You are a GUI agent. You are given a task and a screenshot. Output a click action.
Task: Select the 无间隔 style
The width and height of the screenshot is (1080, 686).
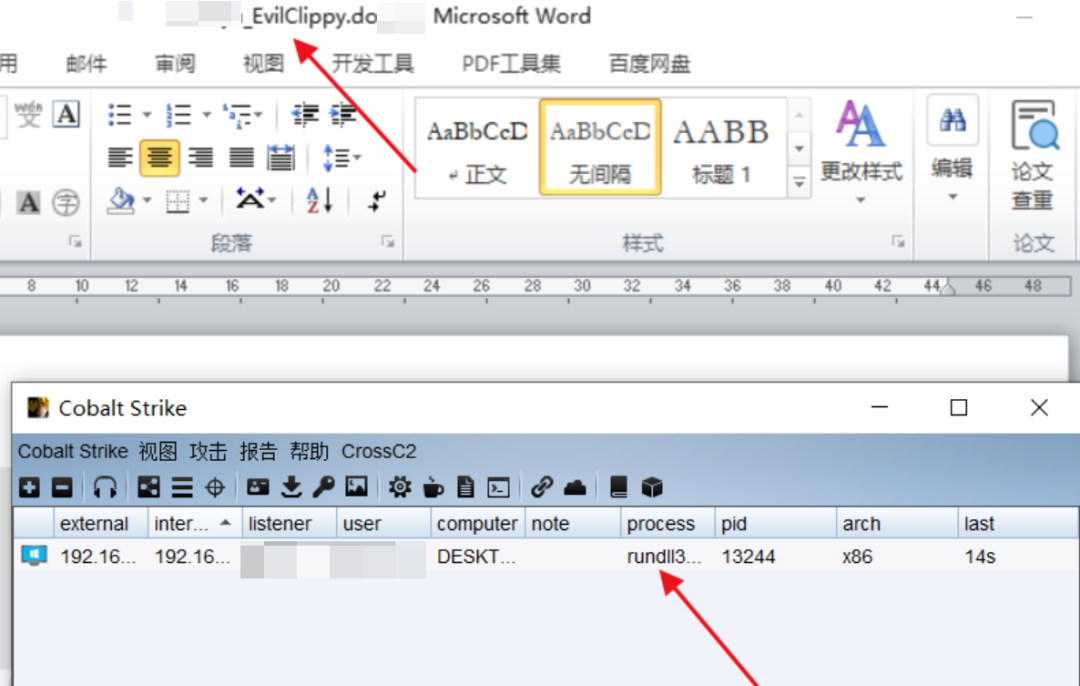pos(600,148)
